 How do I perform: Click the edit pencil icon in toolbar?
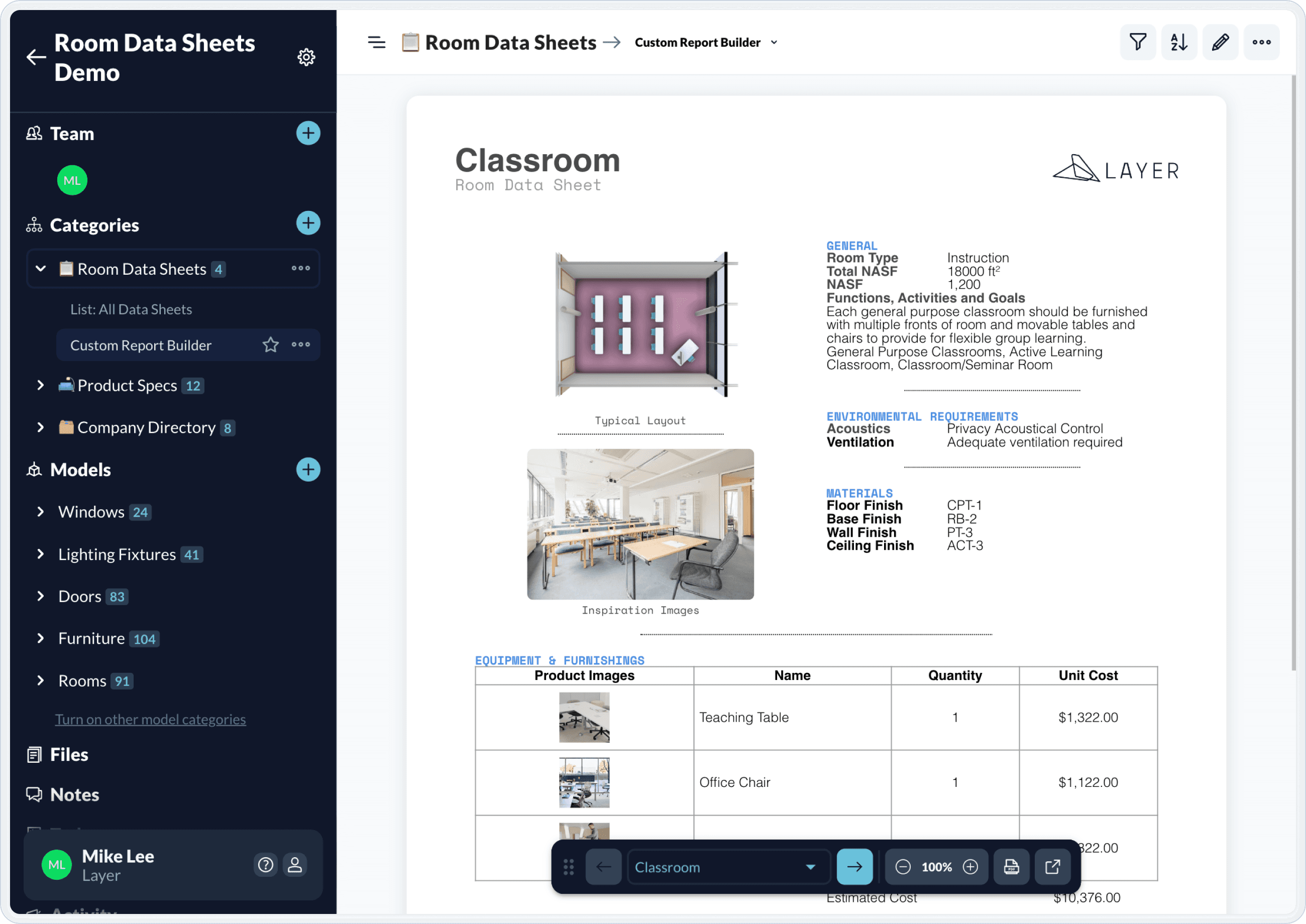pyautogui.click(x=1220, y=42)
